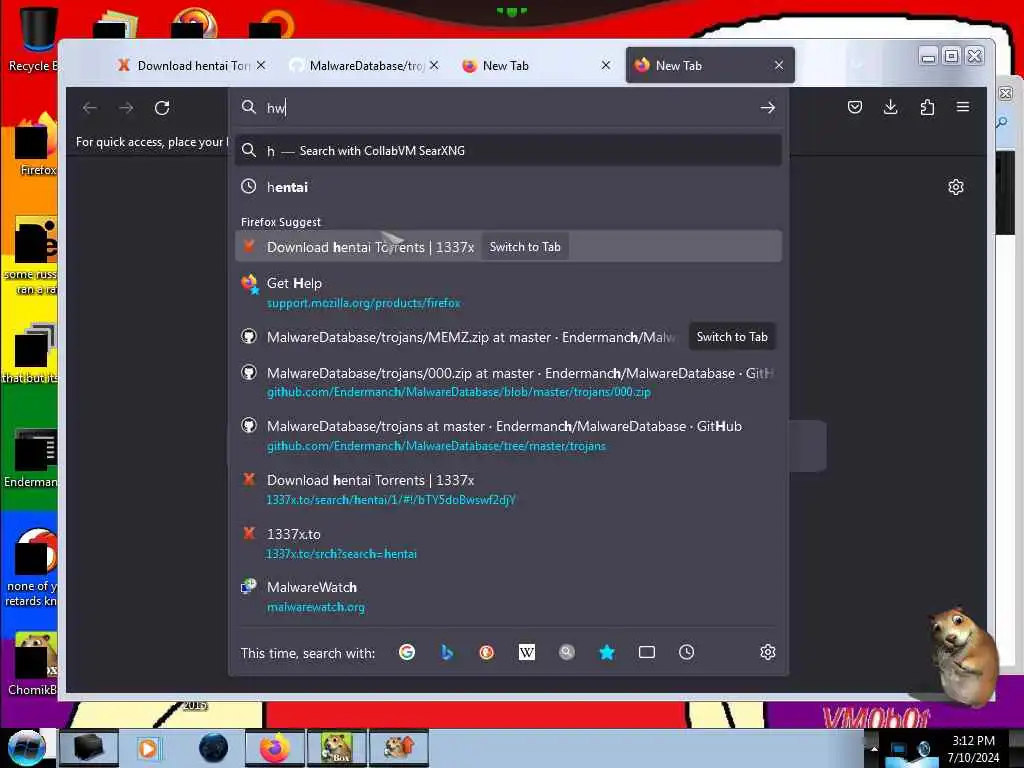Search history via the clock icon
This screenshot has height=768, width=1024.
686,652
